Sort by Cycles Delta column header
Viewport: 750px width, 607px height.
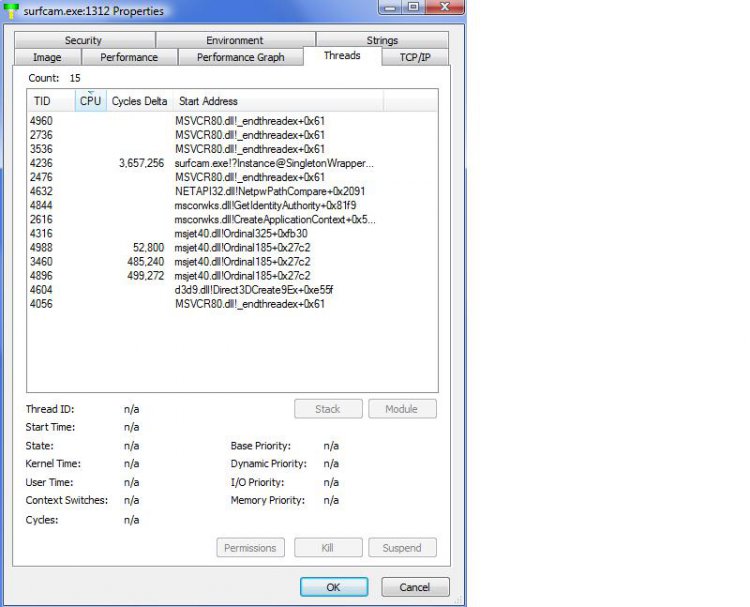click(139, 101)
